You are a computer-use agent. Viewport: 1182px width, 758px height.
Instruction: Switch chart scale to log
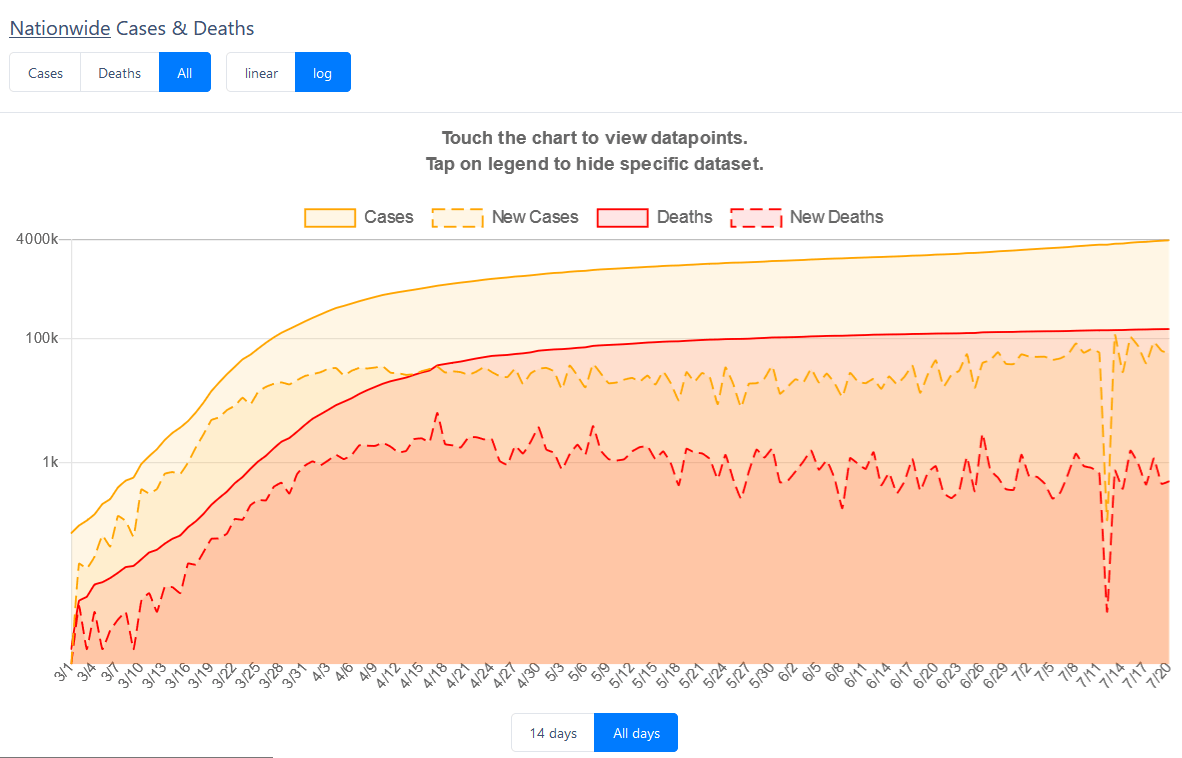pyautogui.click(x=322, y=73)
